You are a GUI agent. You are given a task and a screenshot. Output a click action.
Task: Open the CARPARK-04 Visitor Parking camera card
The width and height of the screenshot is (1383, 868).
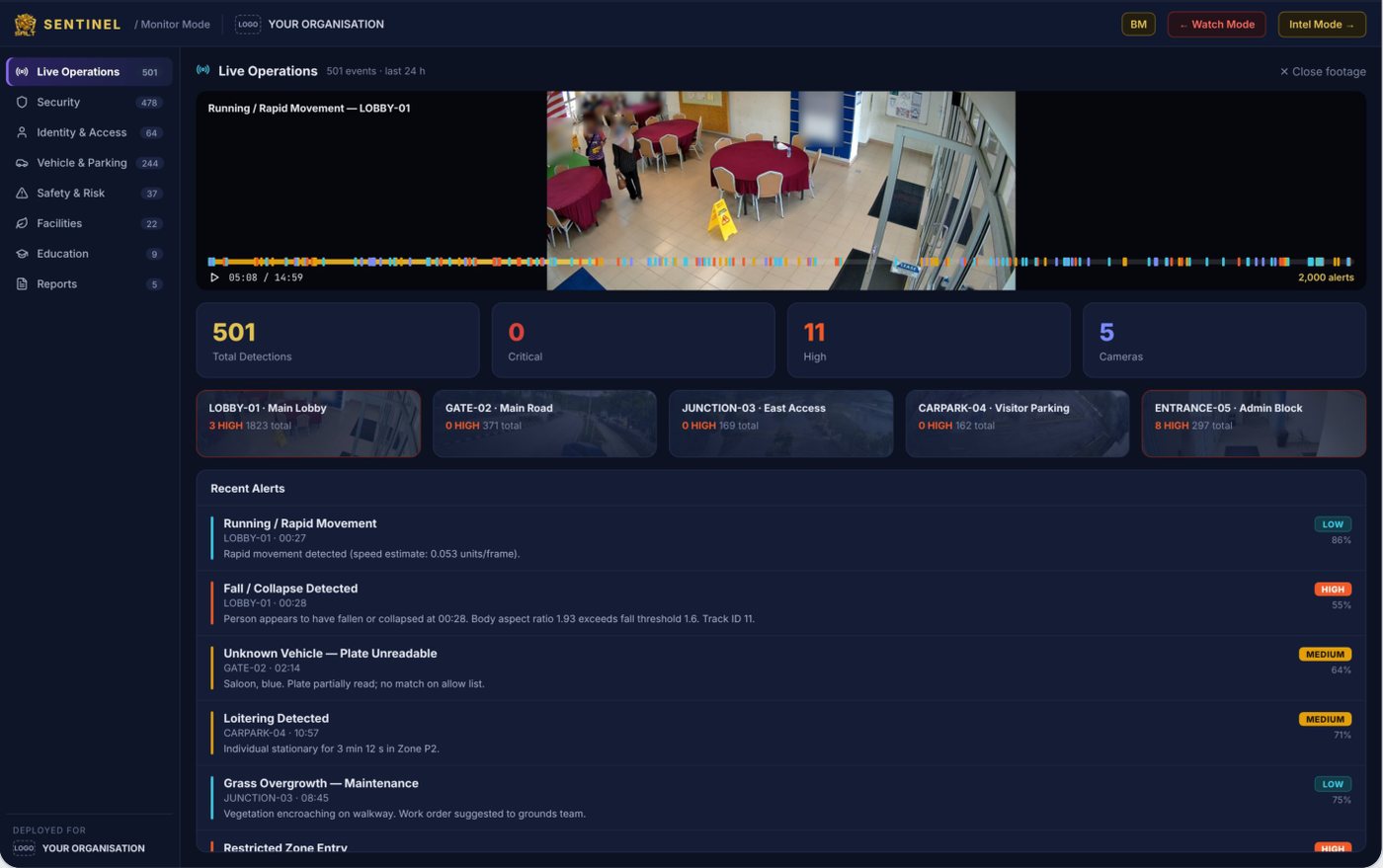pyautogui.click(x=1017, y=424)
